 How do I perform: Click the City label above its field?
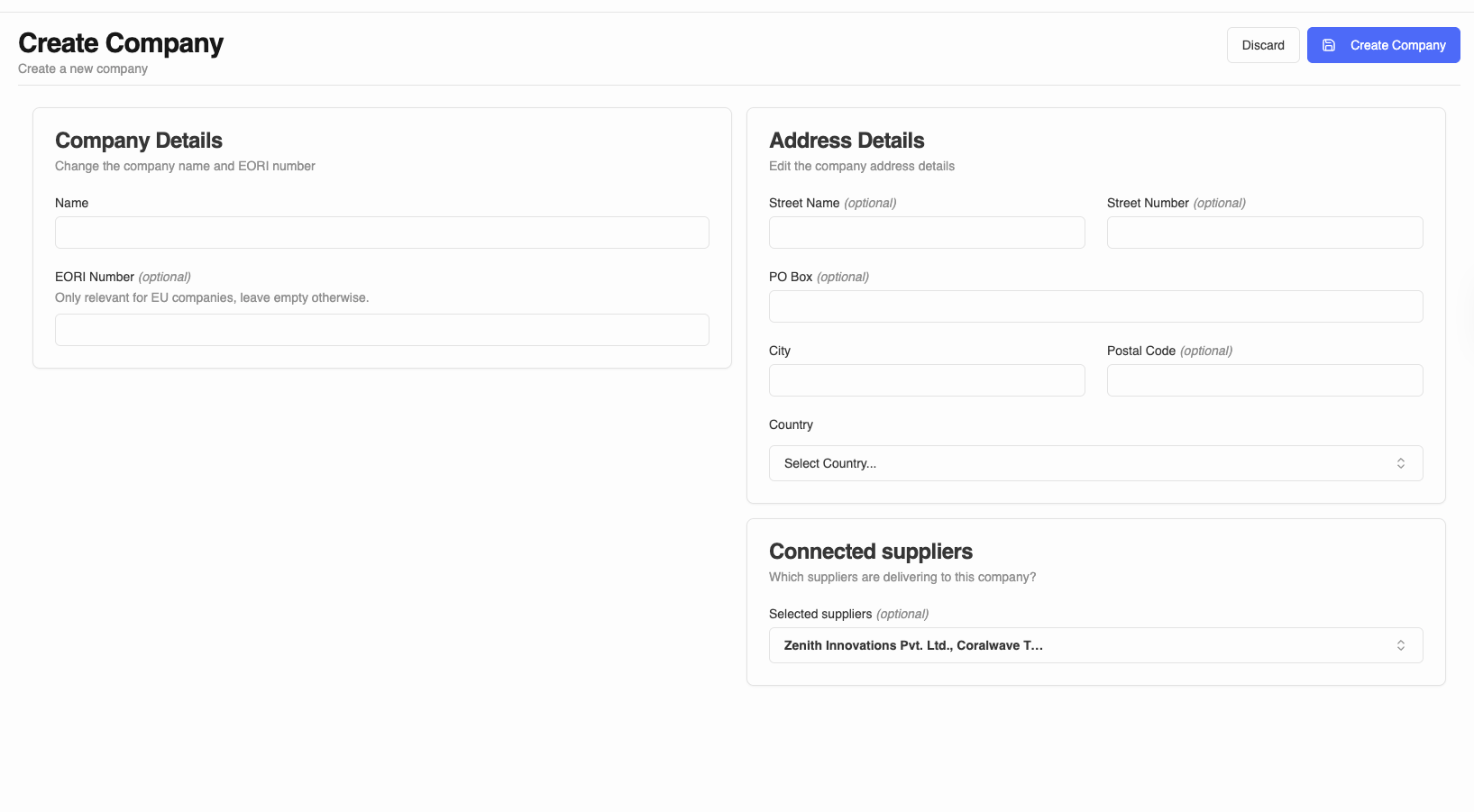click(x=780, y=351)
